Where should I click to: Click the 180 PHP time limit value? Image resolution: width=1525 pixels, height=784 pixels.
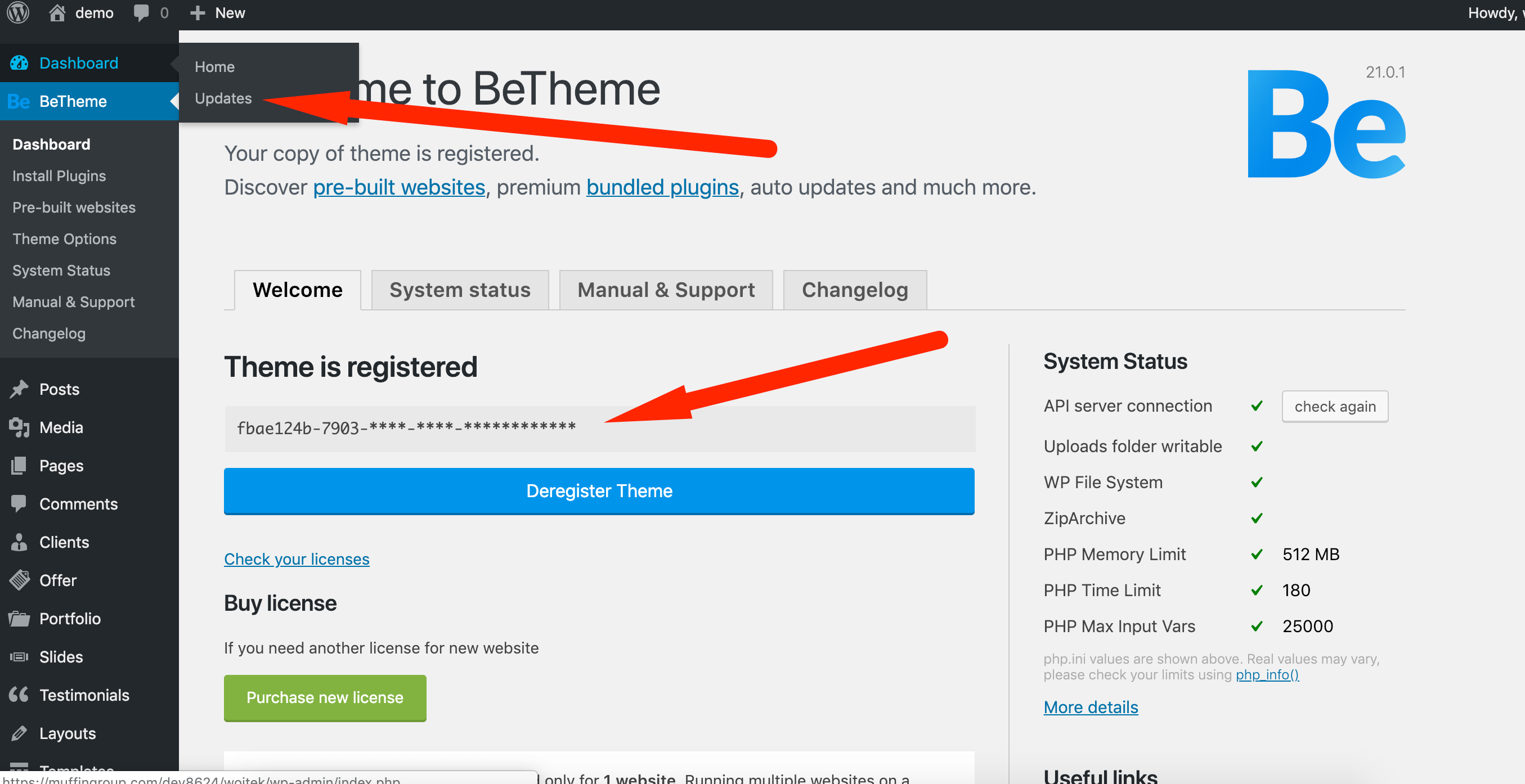[1296, 590]
